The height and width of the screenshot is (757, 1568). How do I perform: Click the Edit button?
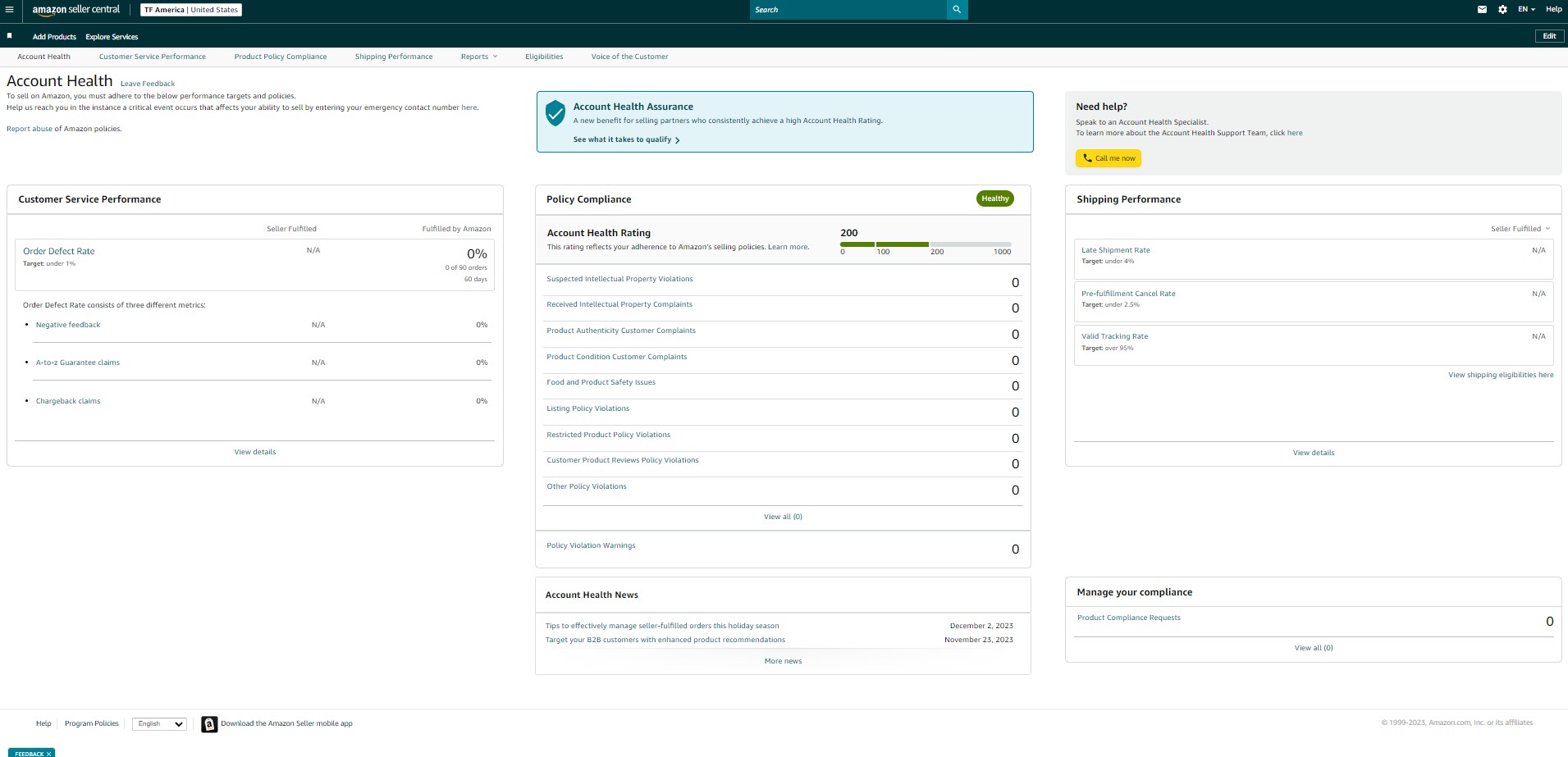coord(1549,36)
